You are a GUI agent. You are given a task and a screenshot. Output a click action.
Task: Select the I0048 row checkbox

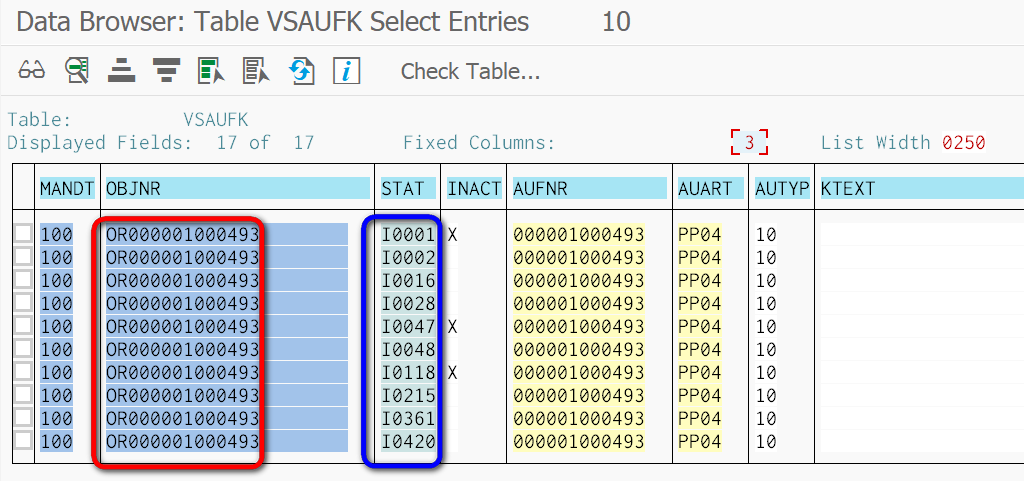(x=23, y=349)
